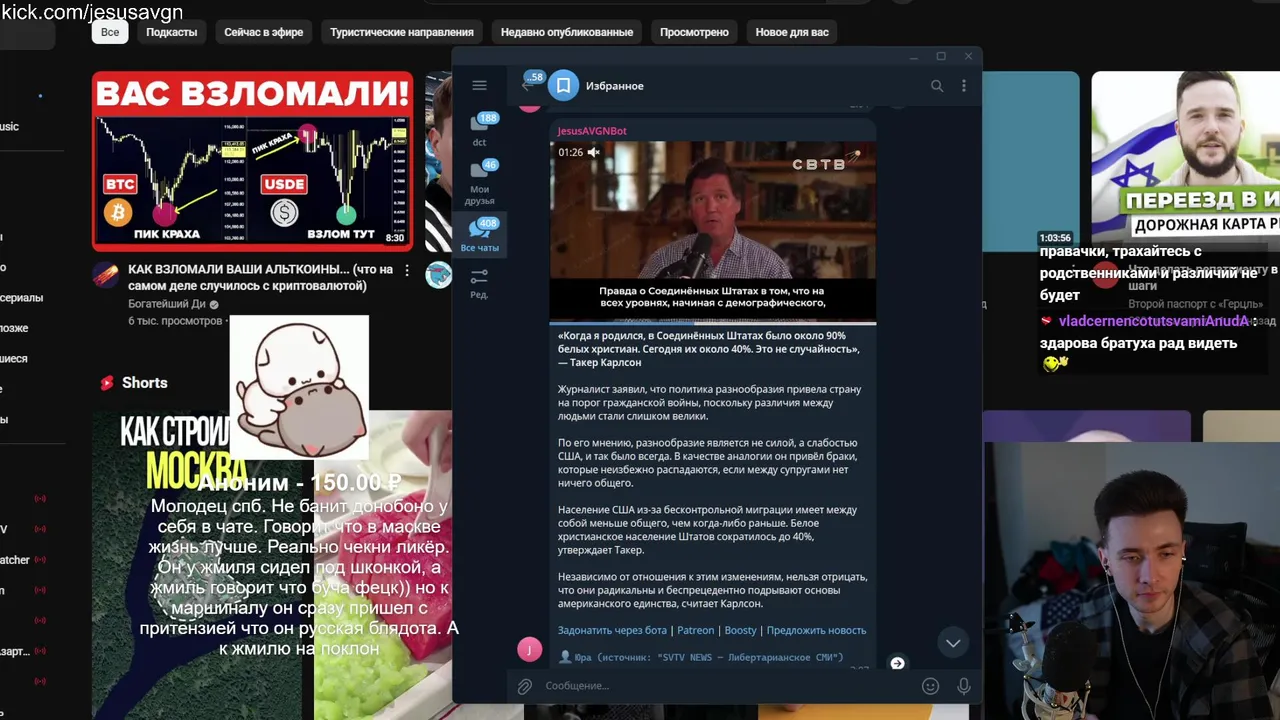Click the «Когда я родился…» bold quote text
This screenshot has height=720, width=1280.
[x=708, y=349]
